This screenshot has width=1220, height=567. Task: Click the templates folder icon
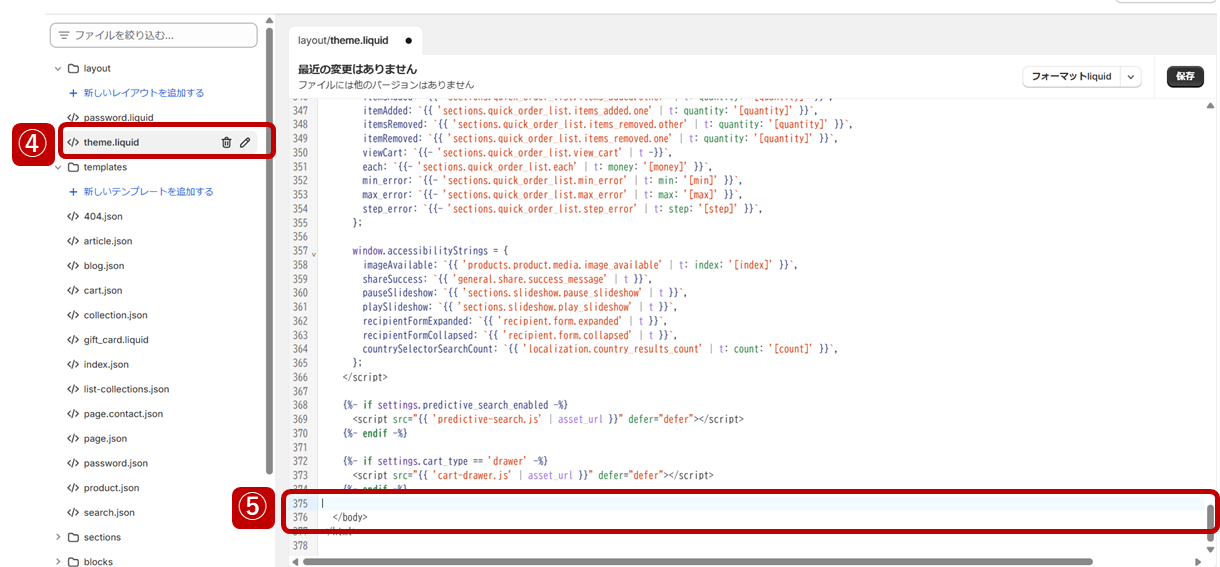[x=73, y=168]
